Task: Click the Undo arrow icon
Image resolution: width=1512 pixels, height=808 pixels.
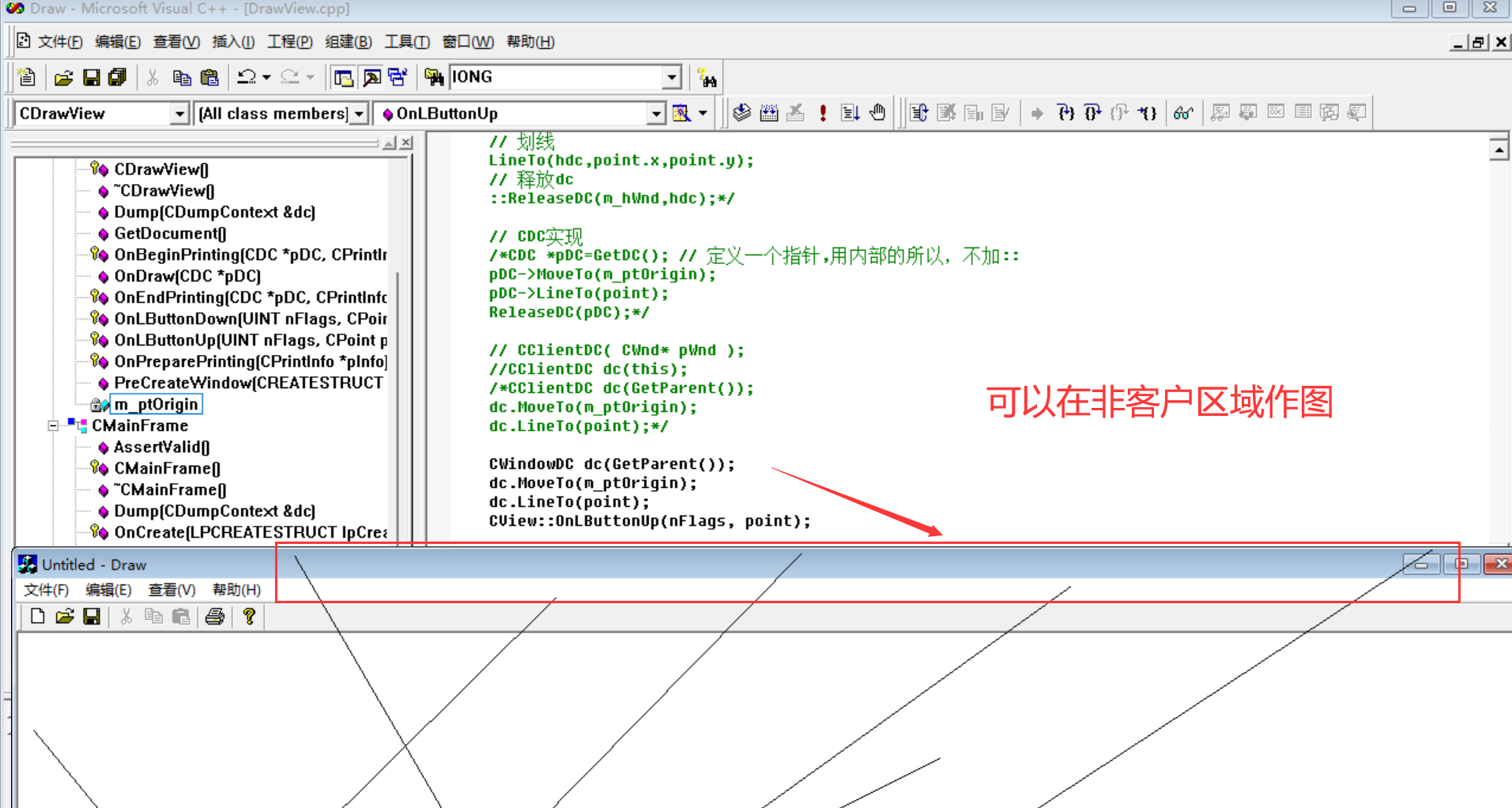Action: tap(247, 77)
